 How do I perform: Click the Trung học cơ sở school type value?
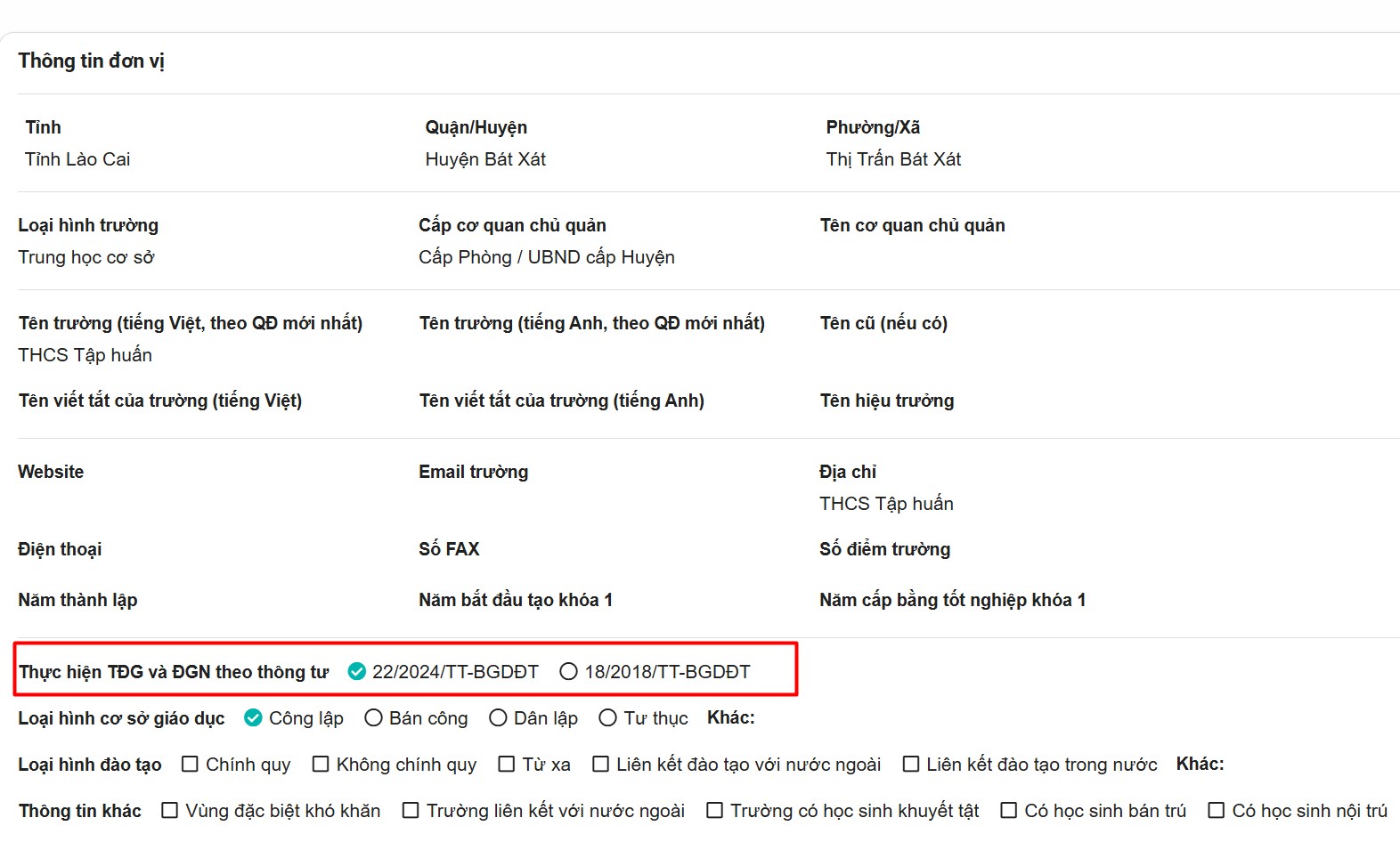pos(86,257)
